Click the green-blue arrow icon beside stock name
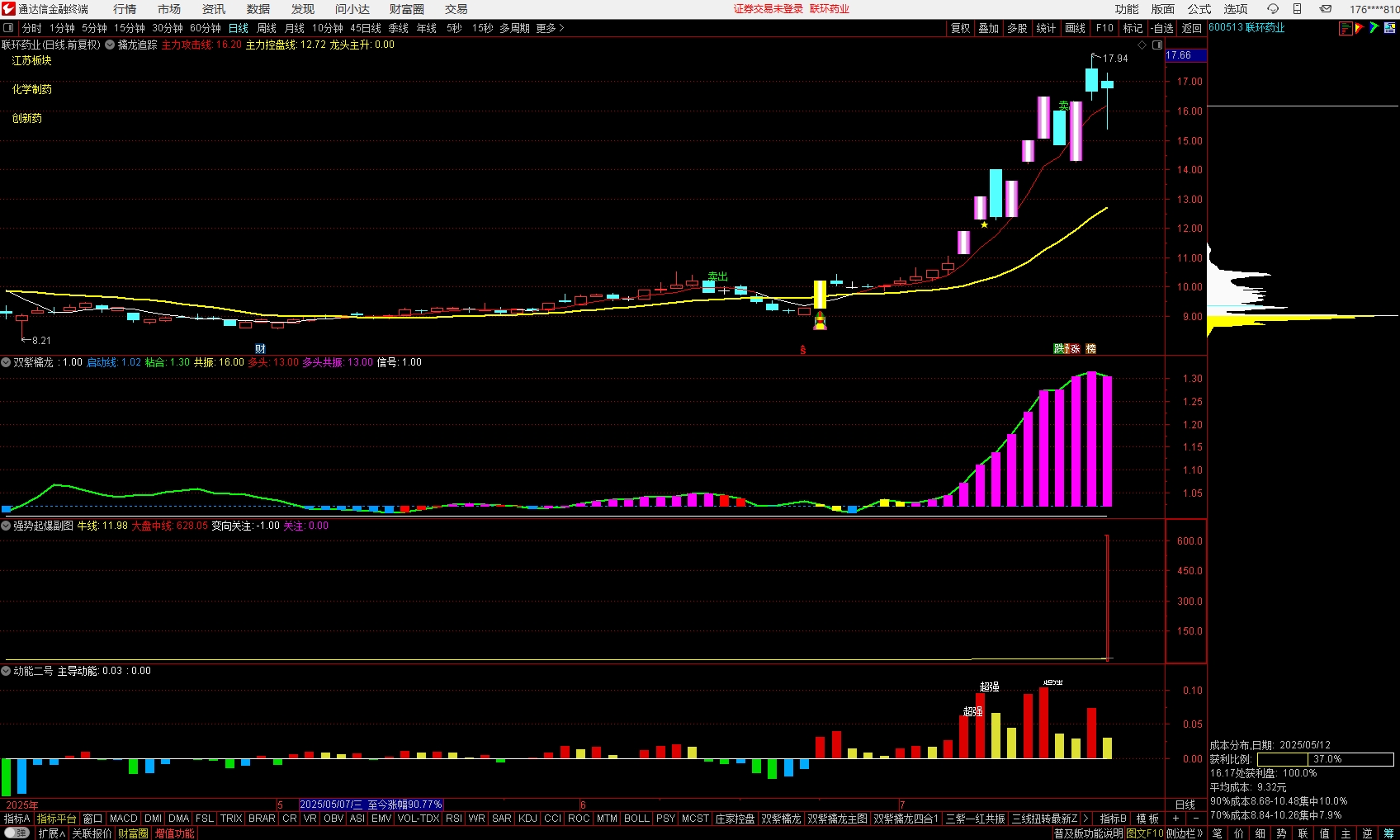Screen dimensions: 1400x840 pyautogui.click(x=1374, y=28)
